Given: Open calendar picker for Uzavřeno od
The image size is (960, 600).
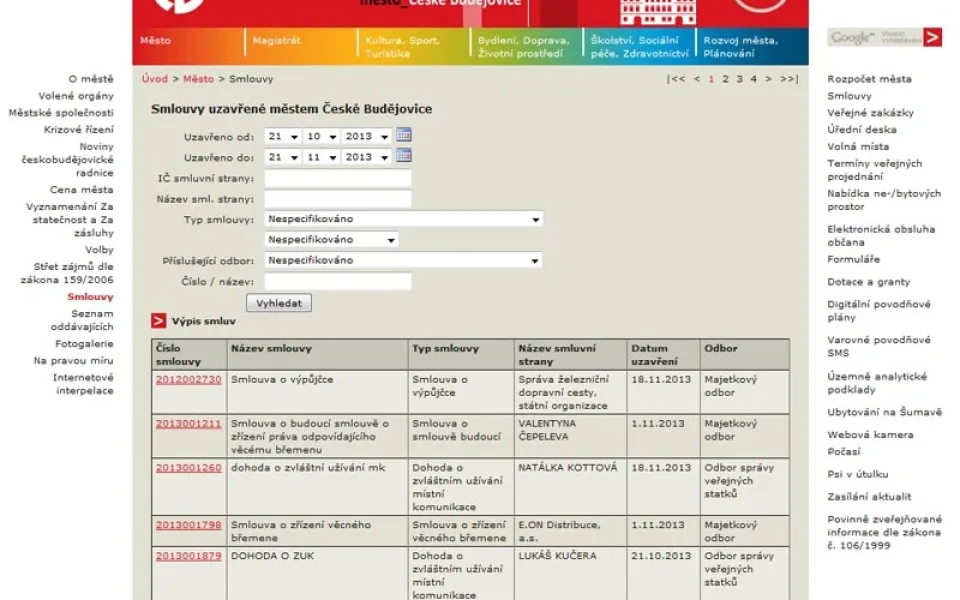Looking at the screenshot, I should click(x=403, y=135).
